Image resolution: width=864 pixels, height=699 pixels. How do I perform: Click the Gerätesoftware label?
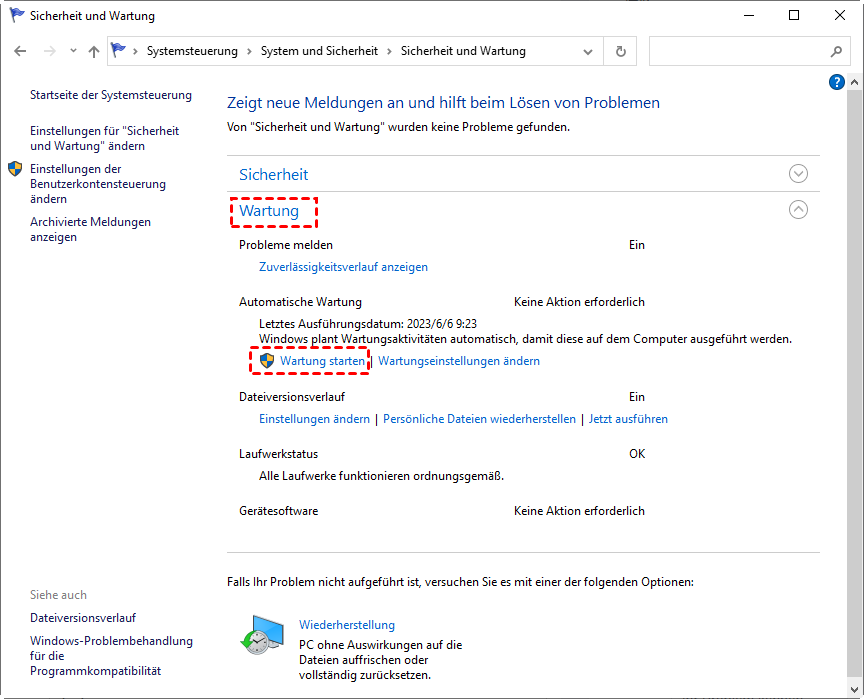click(x=278, y=511)
